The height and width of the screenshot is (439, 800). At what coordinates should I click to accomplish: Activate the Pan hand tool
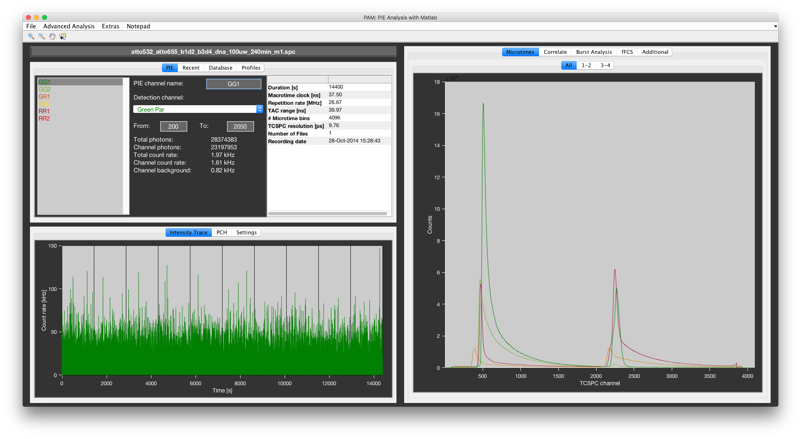tap(52, 36)
